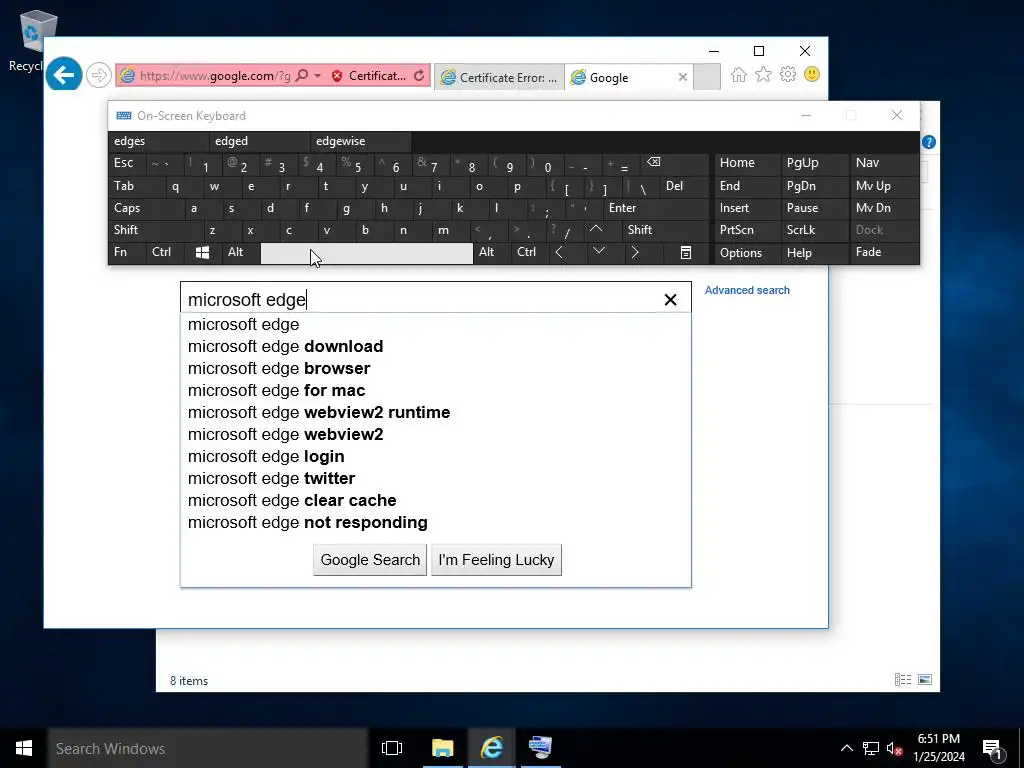Refresh the page with the reload icon
This screenshot has height=768, width=1024.
click(419, 76)
